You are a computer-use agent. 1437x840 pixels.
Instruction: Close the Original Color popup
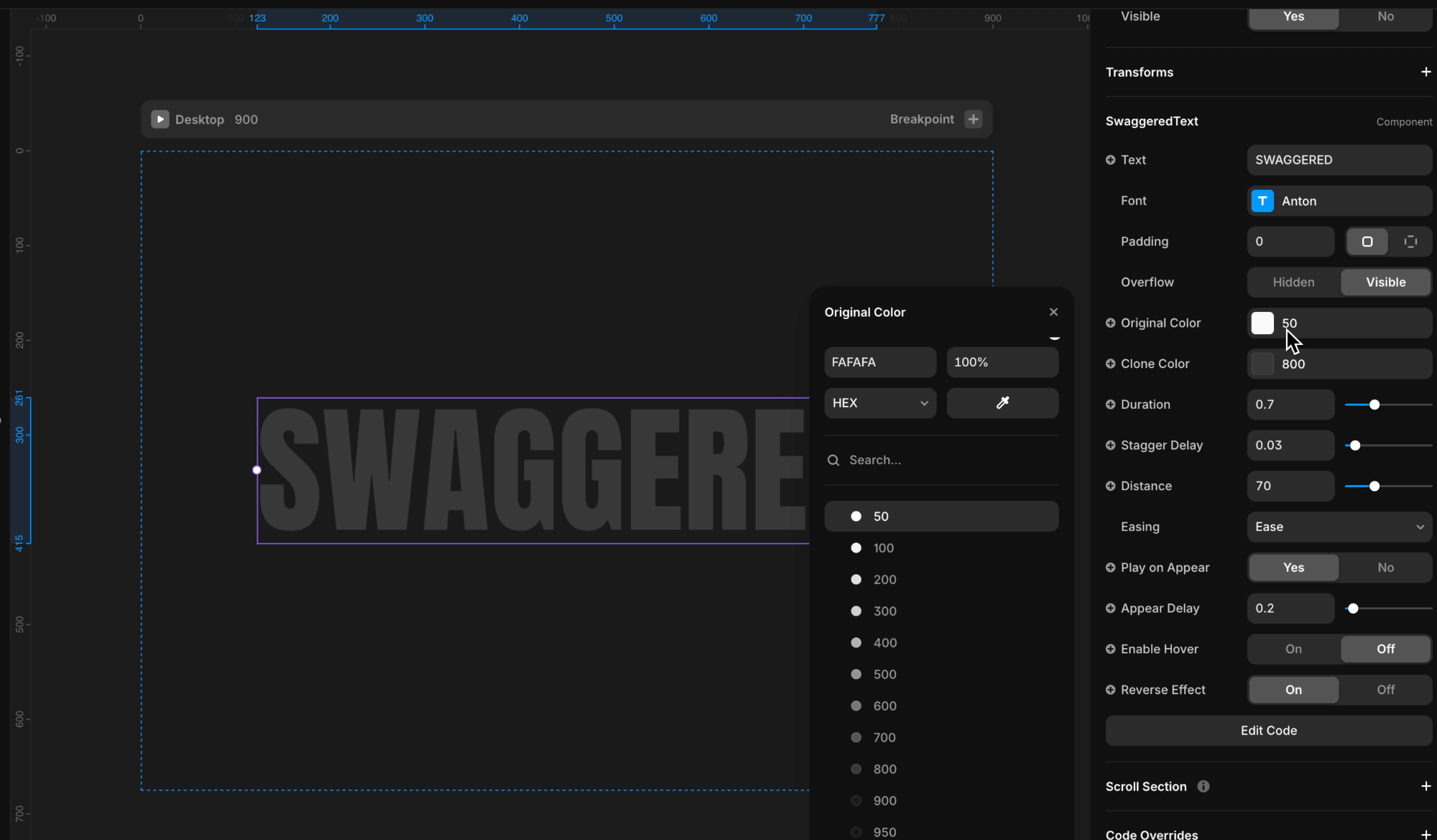click(1053, 312)
